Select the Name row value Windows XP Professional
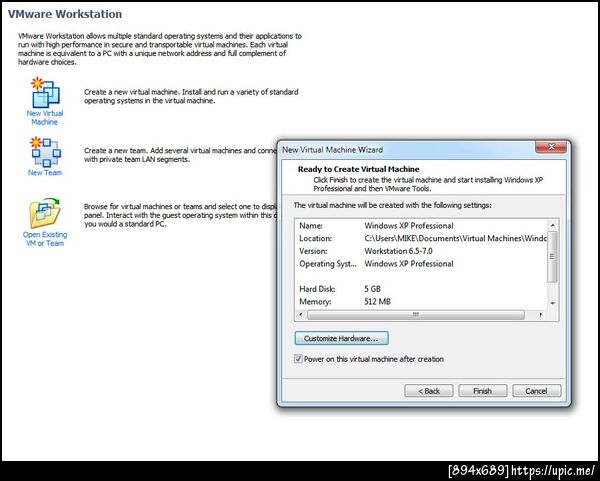This screenshot has height=481, width=600. tap(409, 226)
